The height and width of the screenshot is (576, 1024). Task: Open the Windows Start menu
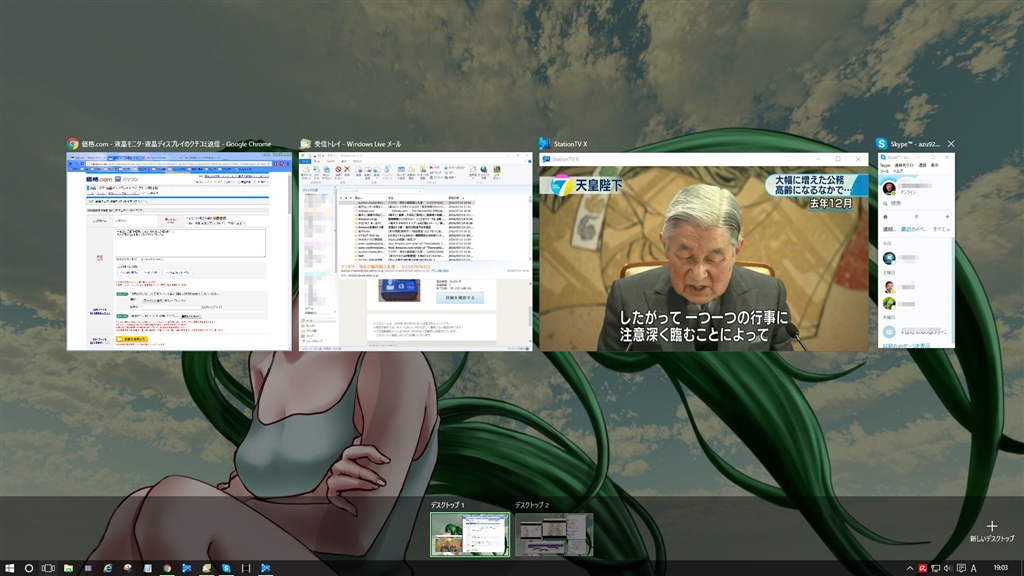(x=9, y=568)
